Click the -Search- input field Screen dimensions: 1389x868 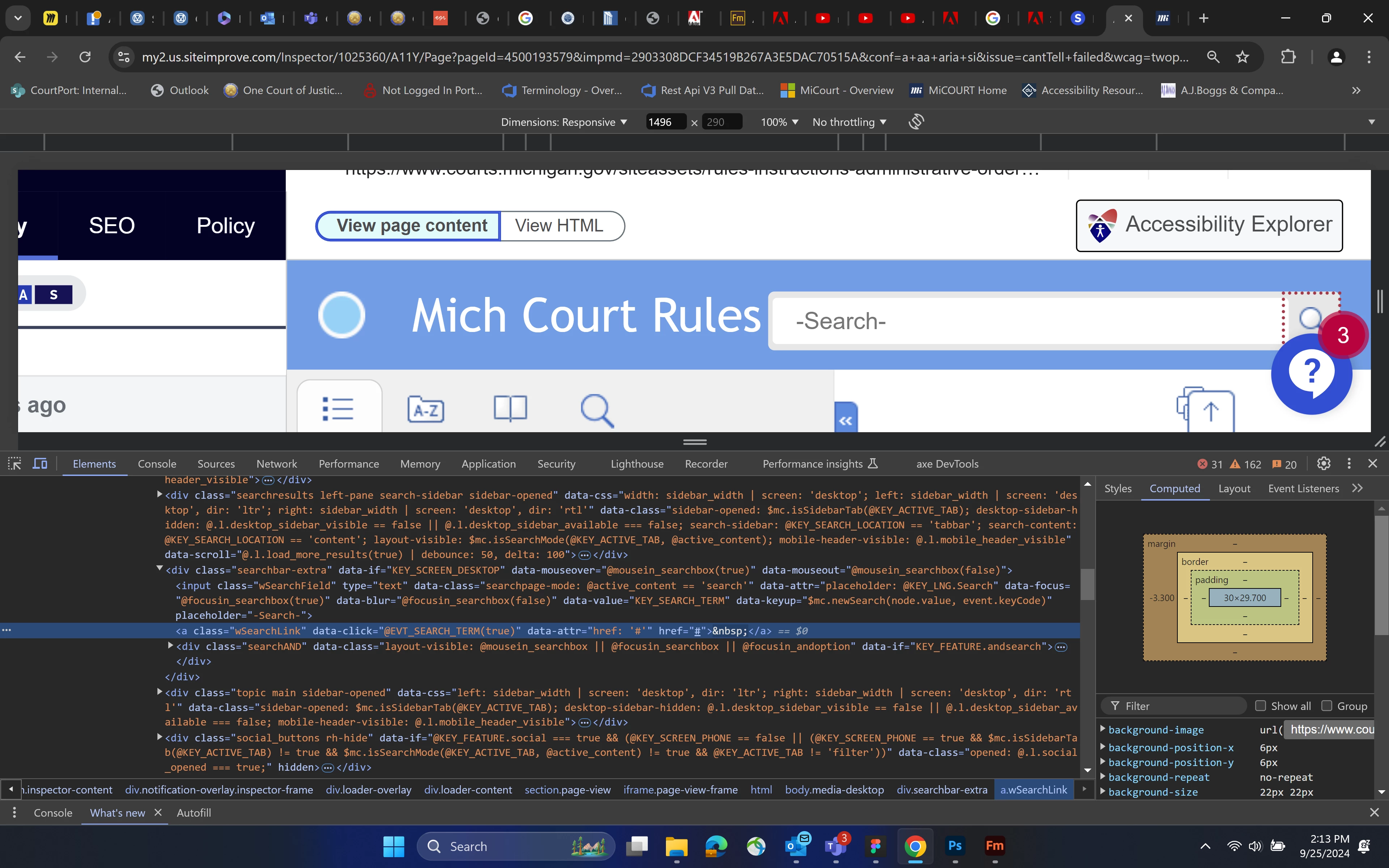click(1027, 320)
